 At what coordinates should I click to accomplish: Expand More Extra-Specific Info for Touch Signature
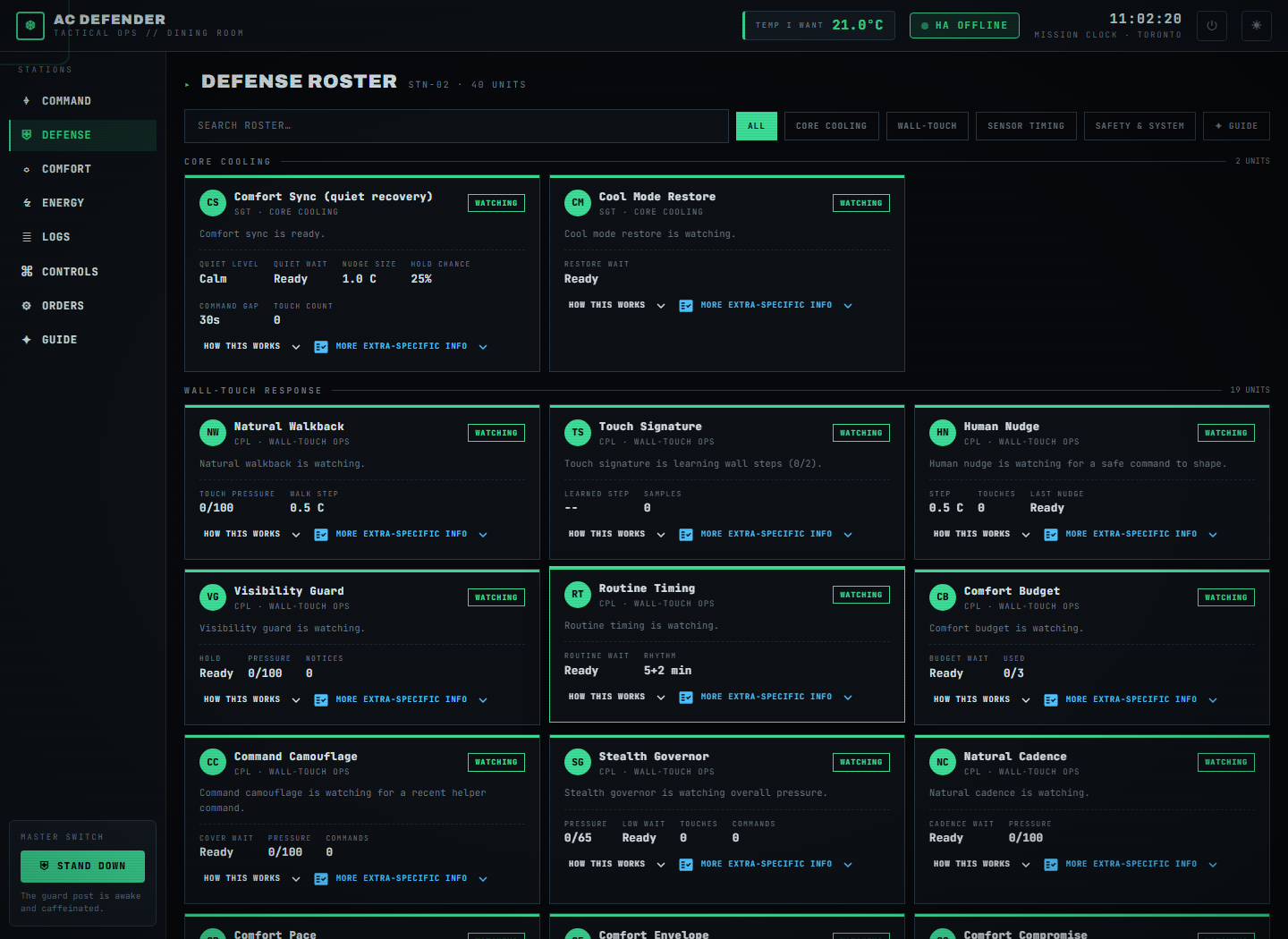click(766, 535)
